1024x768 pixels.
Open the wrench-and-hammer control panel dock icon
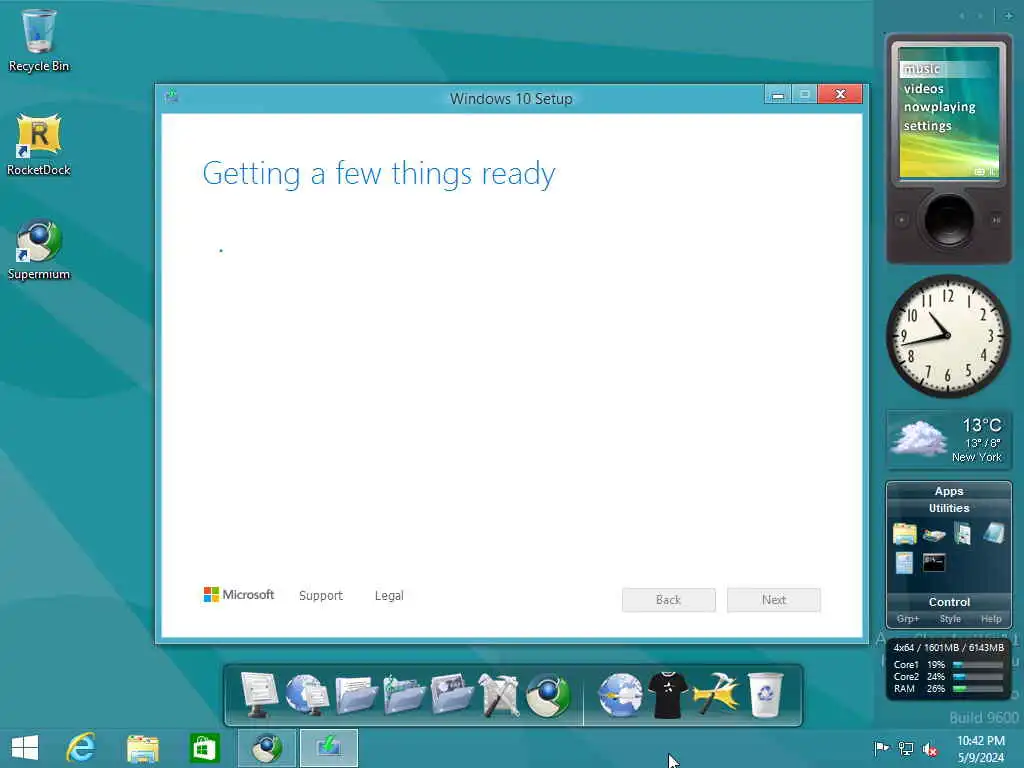click(499, 695)
